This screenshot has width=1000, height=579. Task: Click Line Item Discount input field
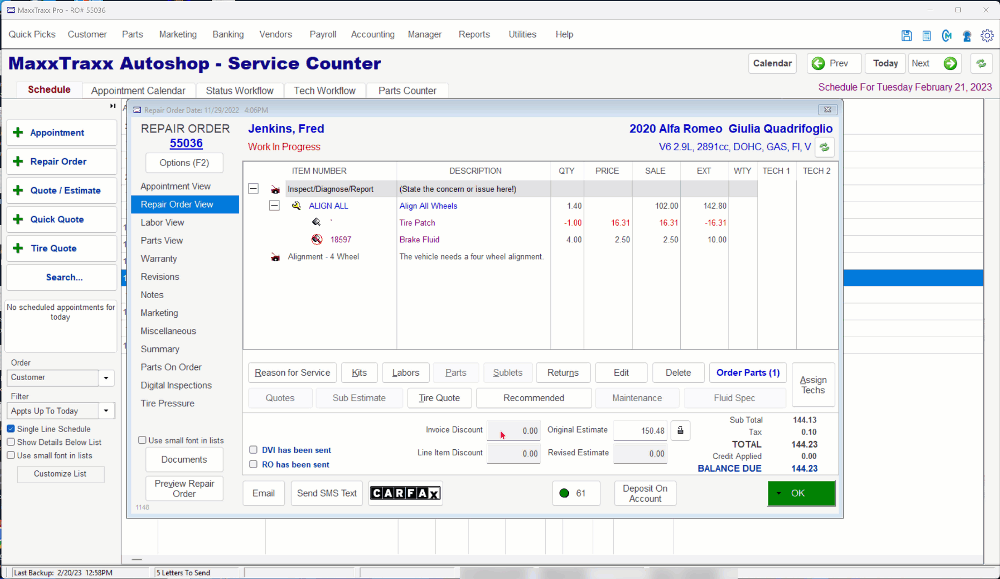click(513, 453)
